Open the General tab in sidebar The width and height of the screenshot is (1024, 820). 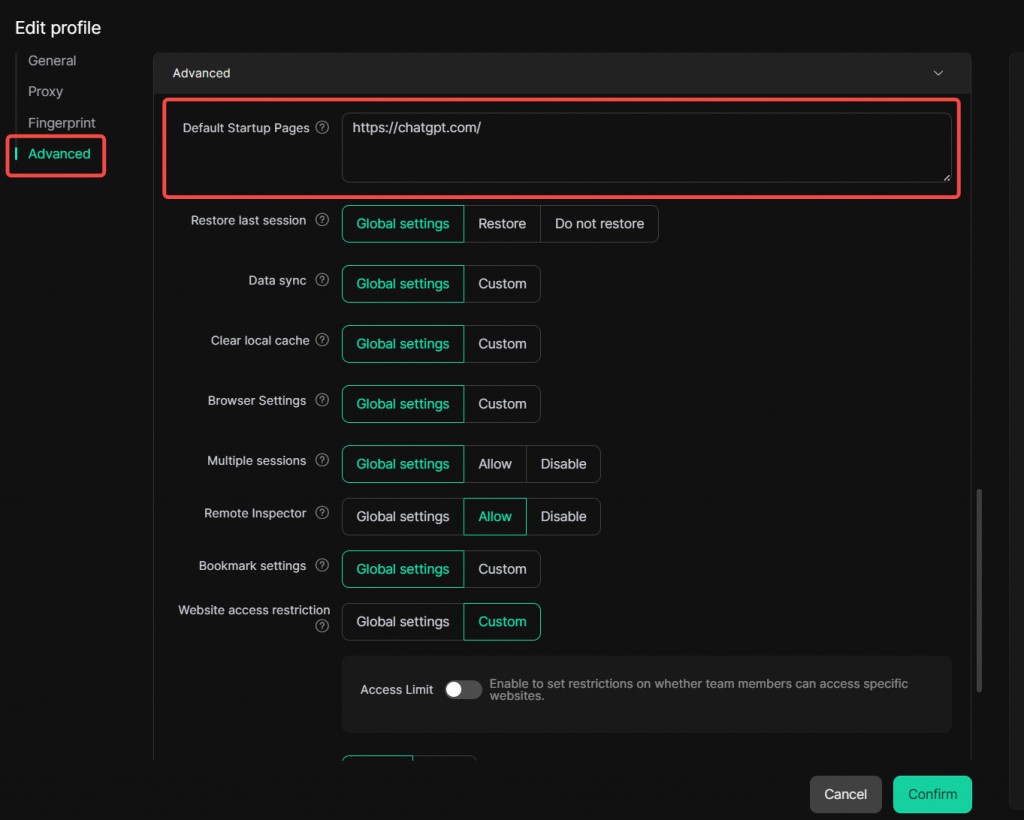[52, 61]
